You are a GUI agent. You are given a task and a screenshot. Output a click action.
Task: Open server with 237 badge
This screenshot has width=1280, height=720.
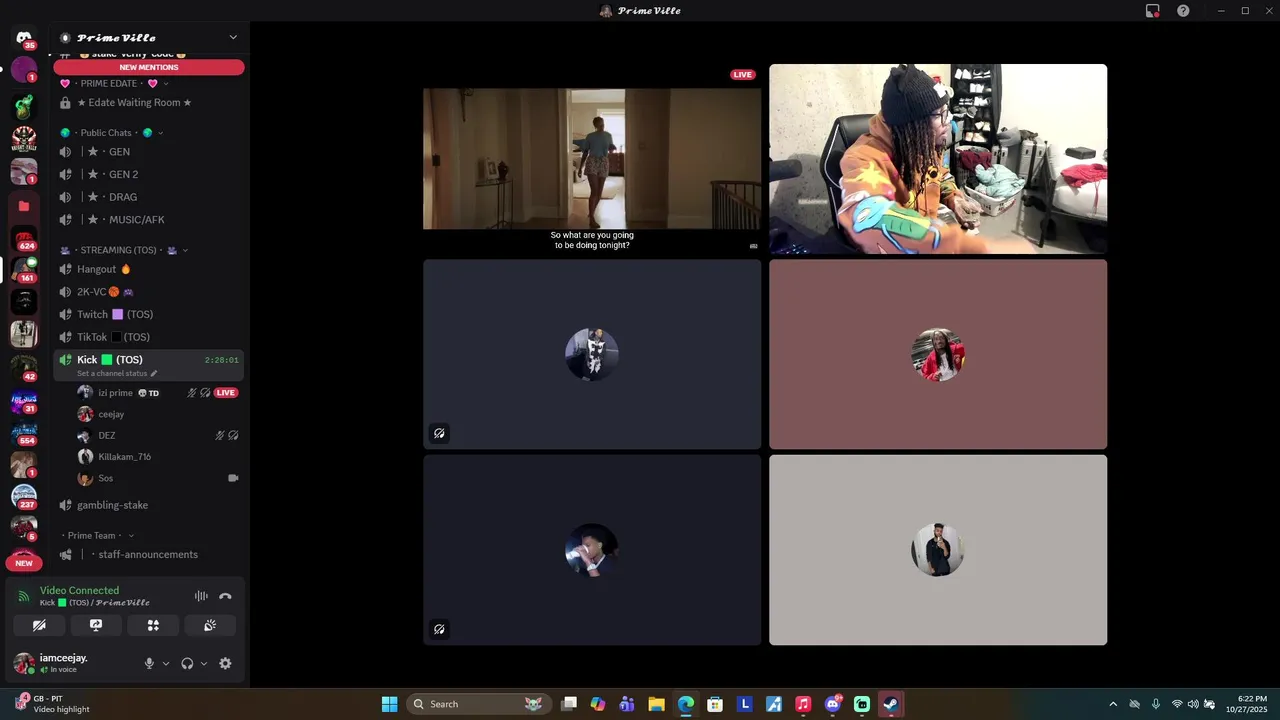click(24, 496)
